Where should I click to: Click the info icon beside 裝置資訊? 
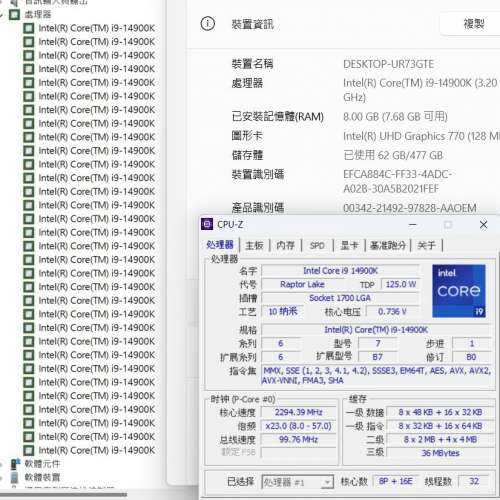(207, 24)
